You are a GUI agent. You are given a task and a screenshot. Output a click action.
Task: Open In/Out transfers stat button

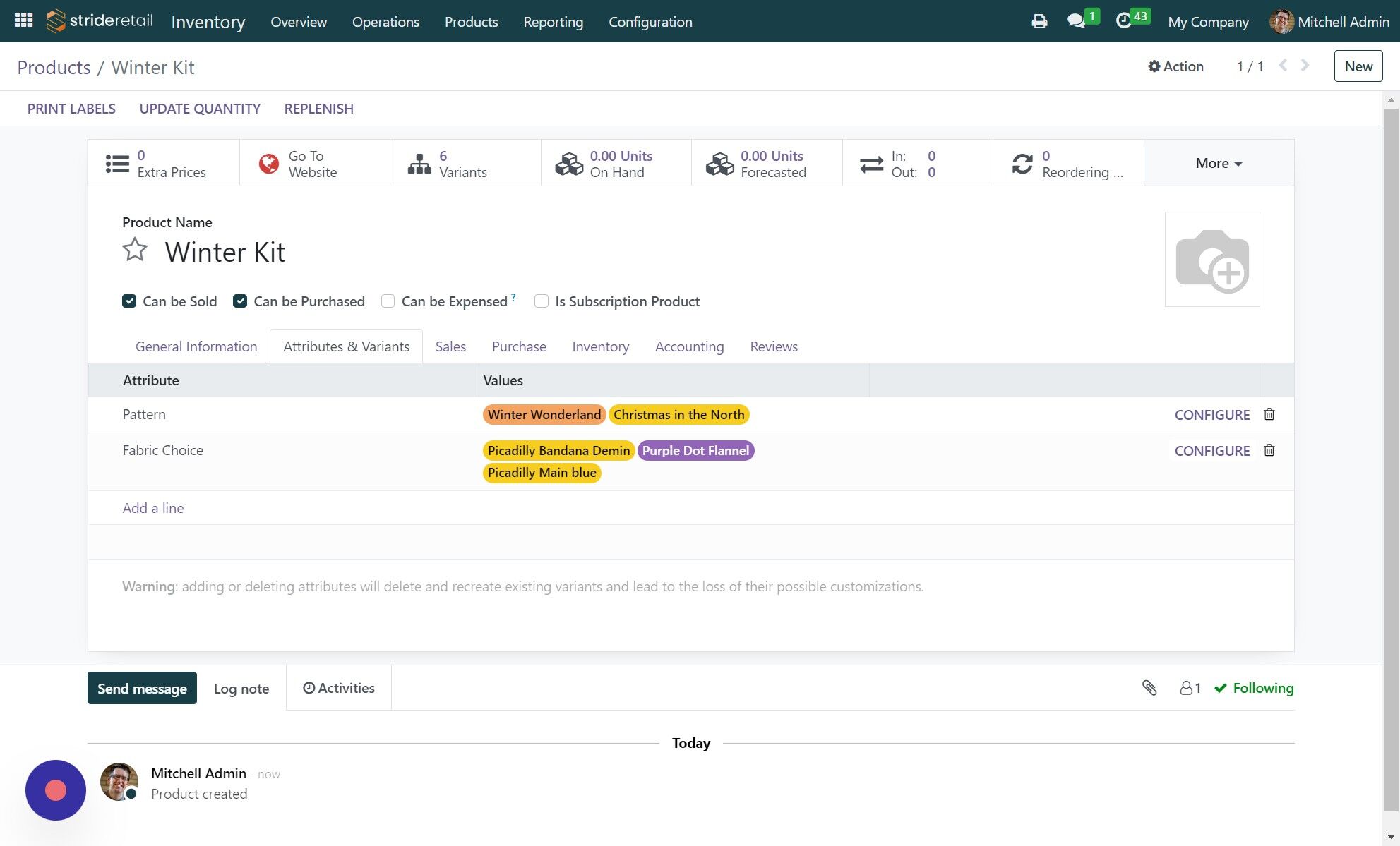(x=918, y=164)
